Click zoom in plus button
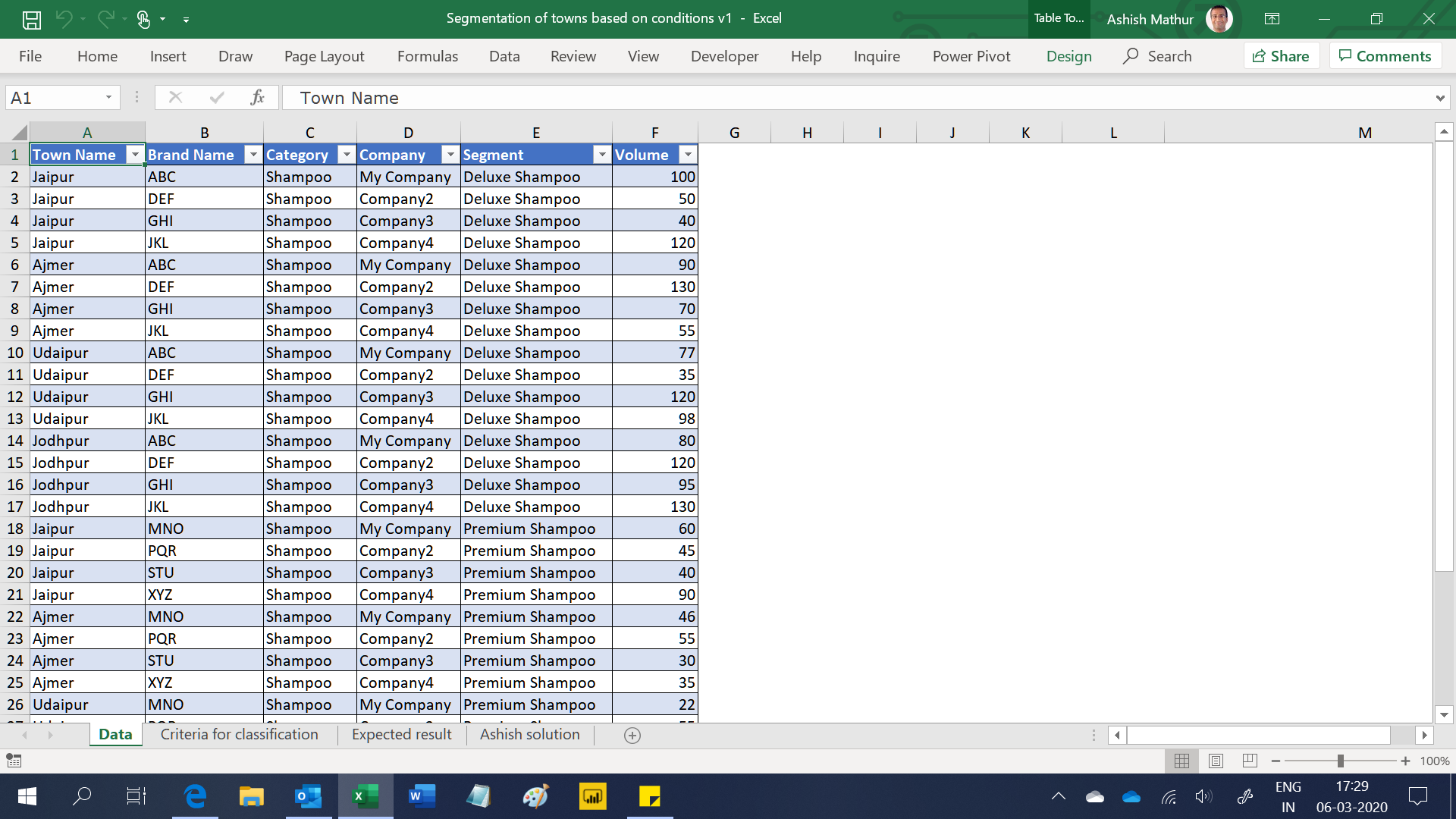The width and height of the screenshot is (1456, 819). pos(1405,761)
